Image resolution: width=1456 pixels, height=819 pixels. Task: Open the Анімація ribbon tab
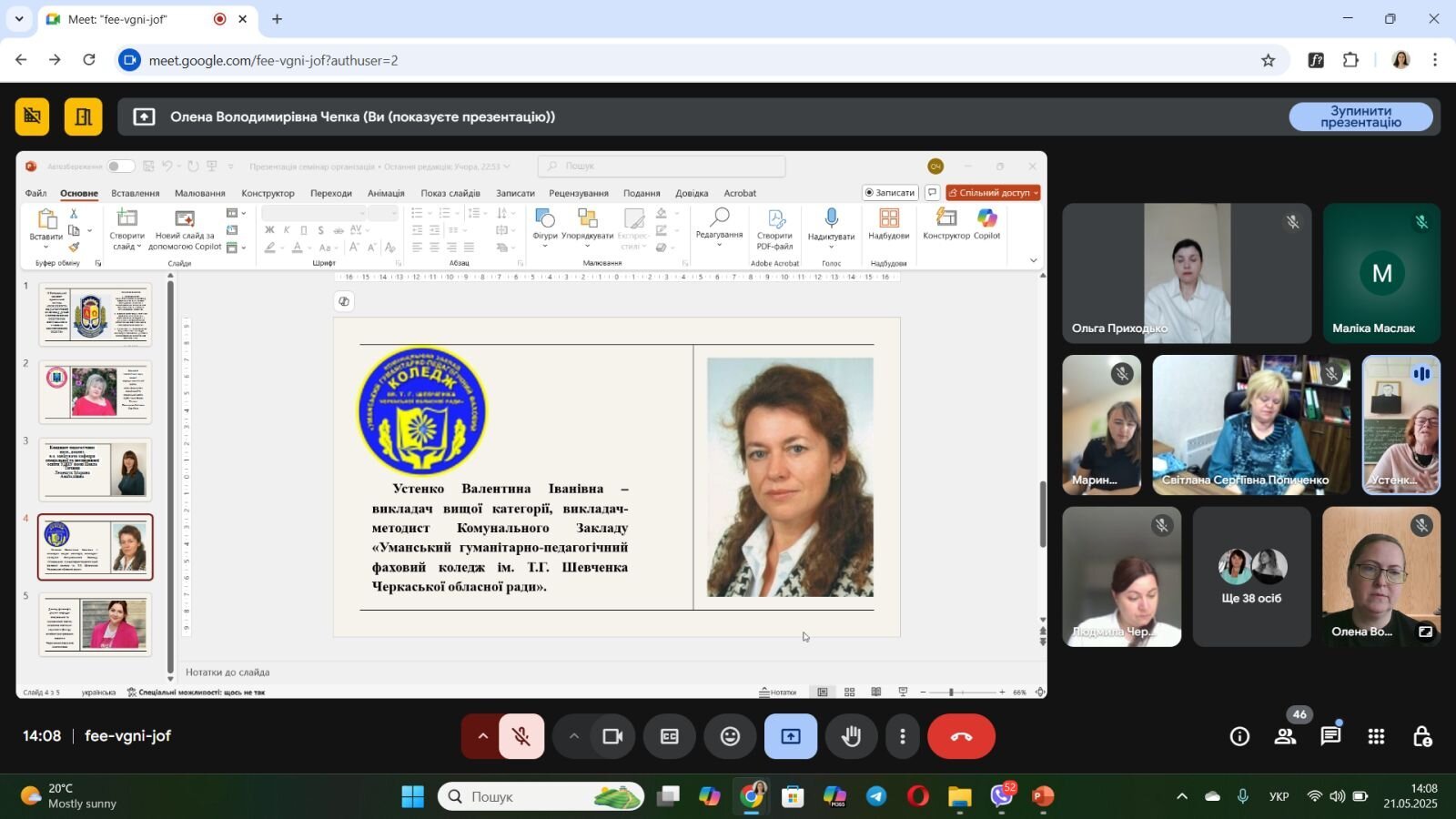point(386,193)
